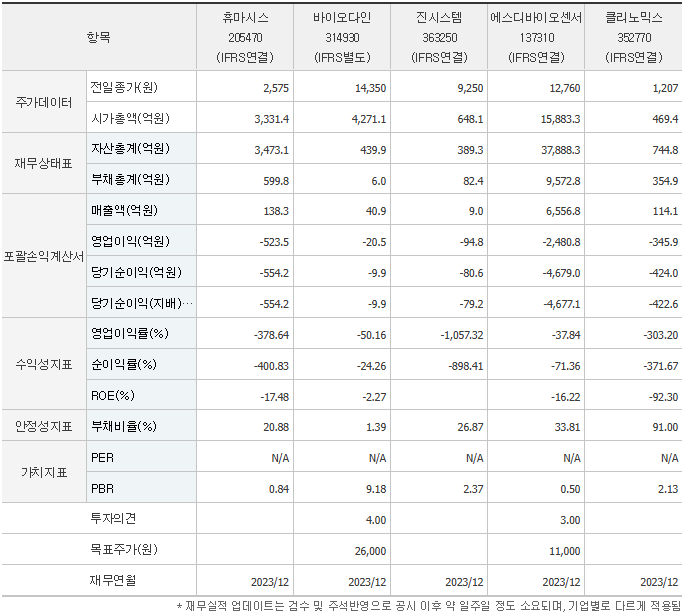The height and width of the screenshot is (613, 684).
Task: Click the 진시스템 363250 column header
Action: pyautogui.click(x=439, y=37)
